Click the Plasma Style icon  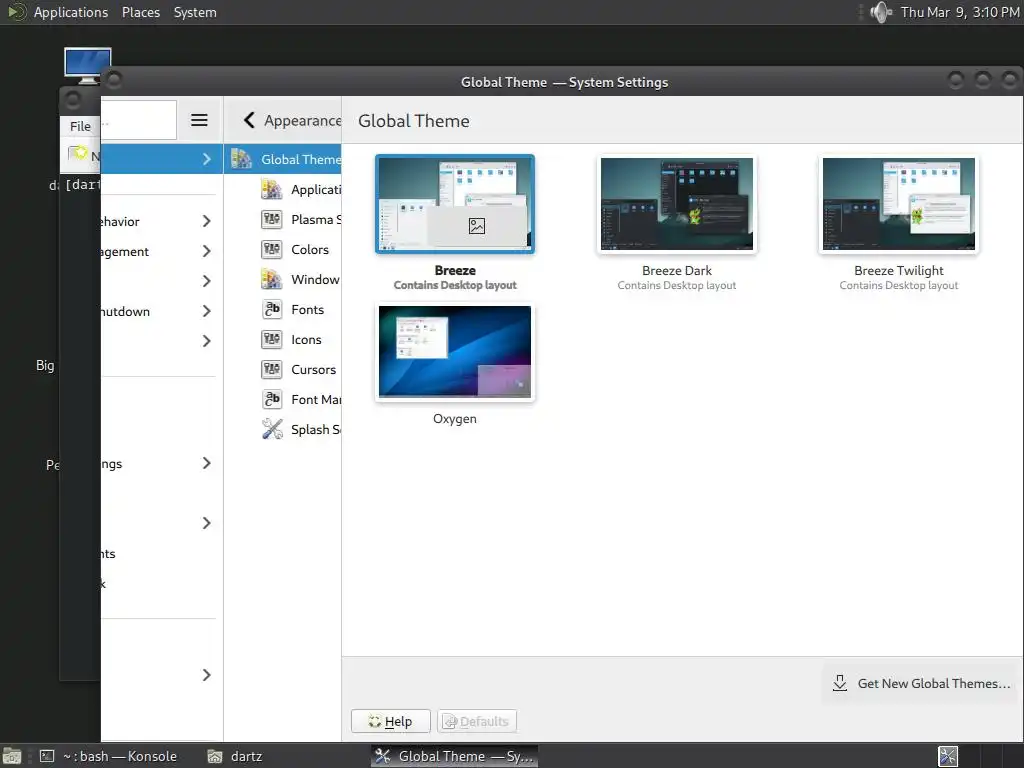tap(272, 219)
